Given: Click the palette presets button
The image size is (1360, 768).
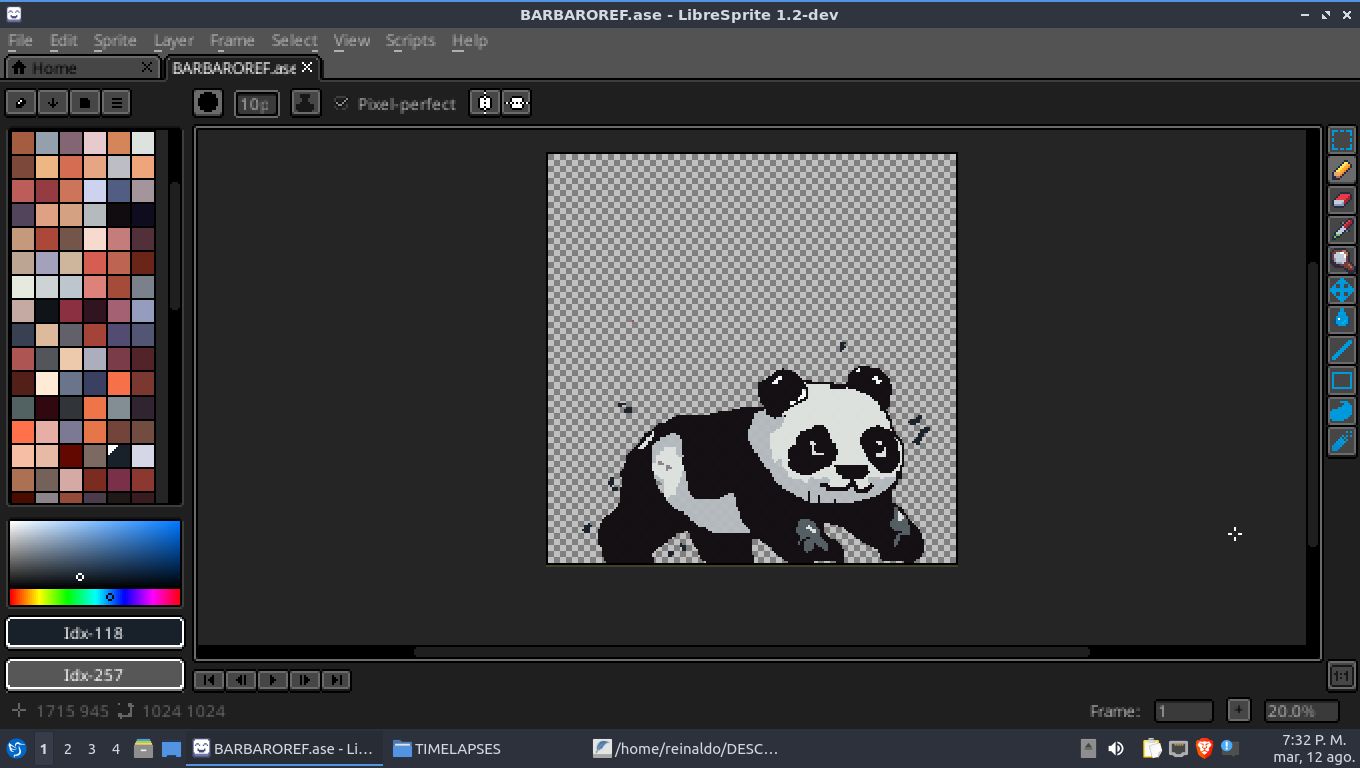Looking at the screenshot, I should [x=85, y=102].
